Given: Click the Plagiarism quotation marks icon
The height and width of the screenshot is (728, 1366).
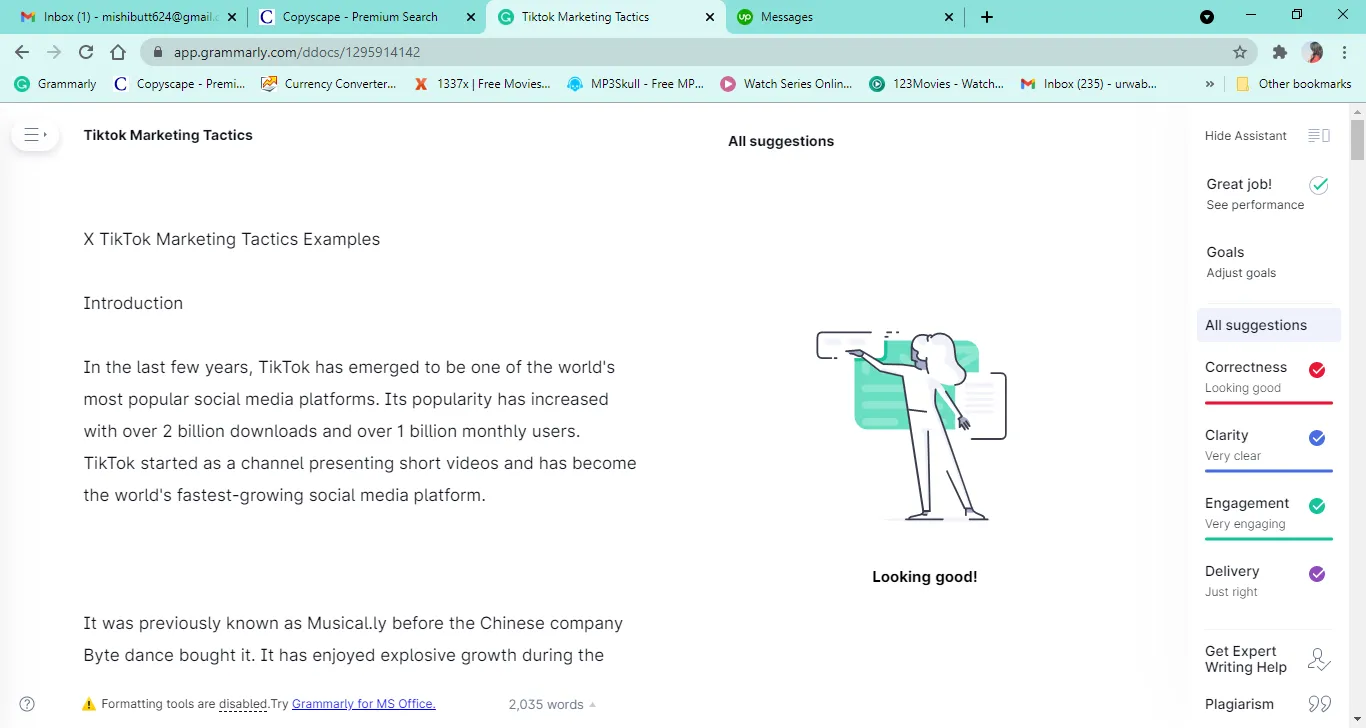Looking at the screenshot, I should point(1319,704).
